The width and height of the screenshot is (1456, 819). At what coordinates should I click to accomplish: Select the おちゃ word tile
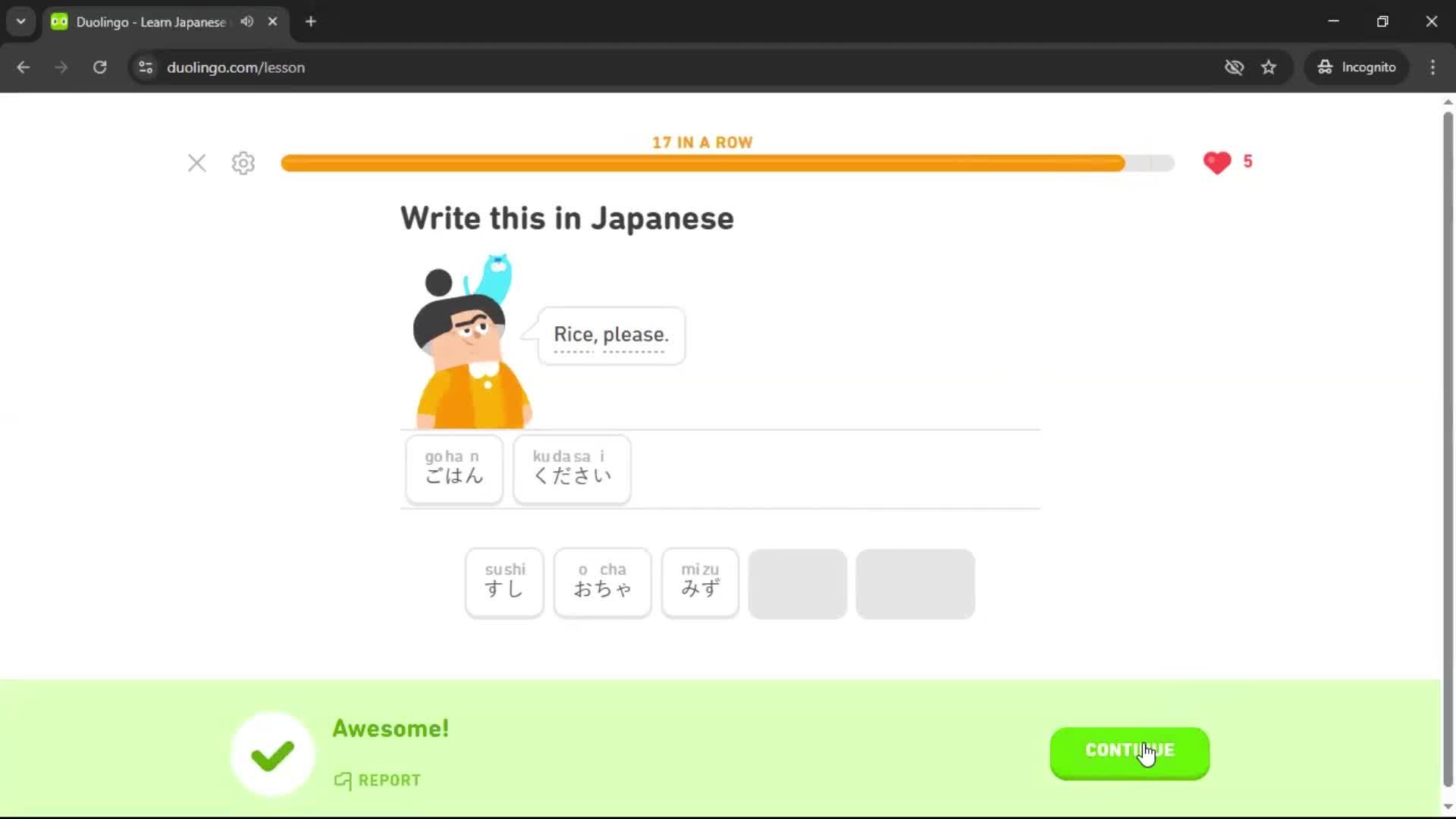click(x=602, y=582)
